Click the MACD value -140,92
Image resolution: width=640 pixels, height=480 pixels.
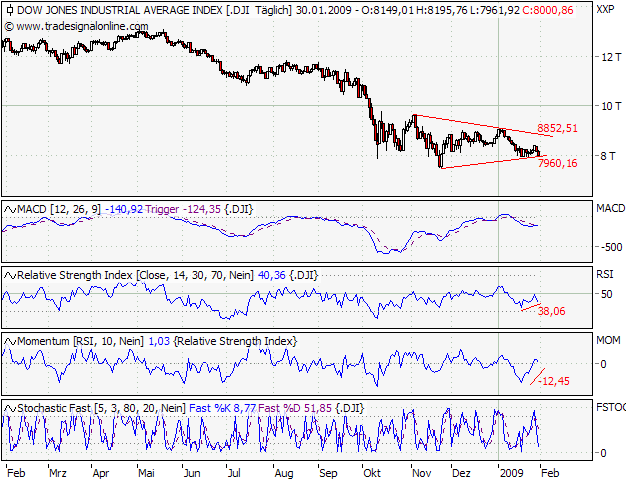point(124,210)
